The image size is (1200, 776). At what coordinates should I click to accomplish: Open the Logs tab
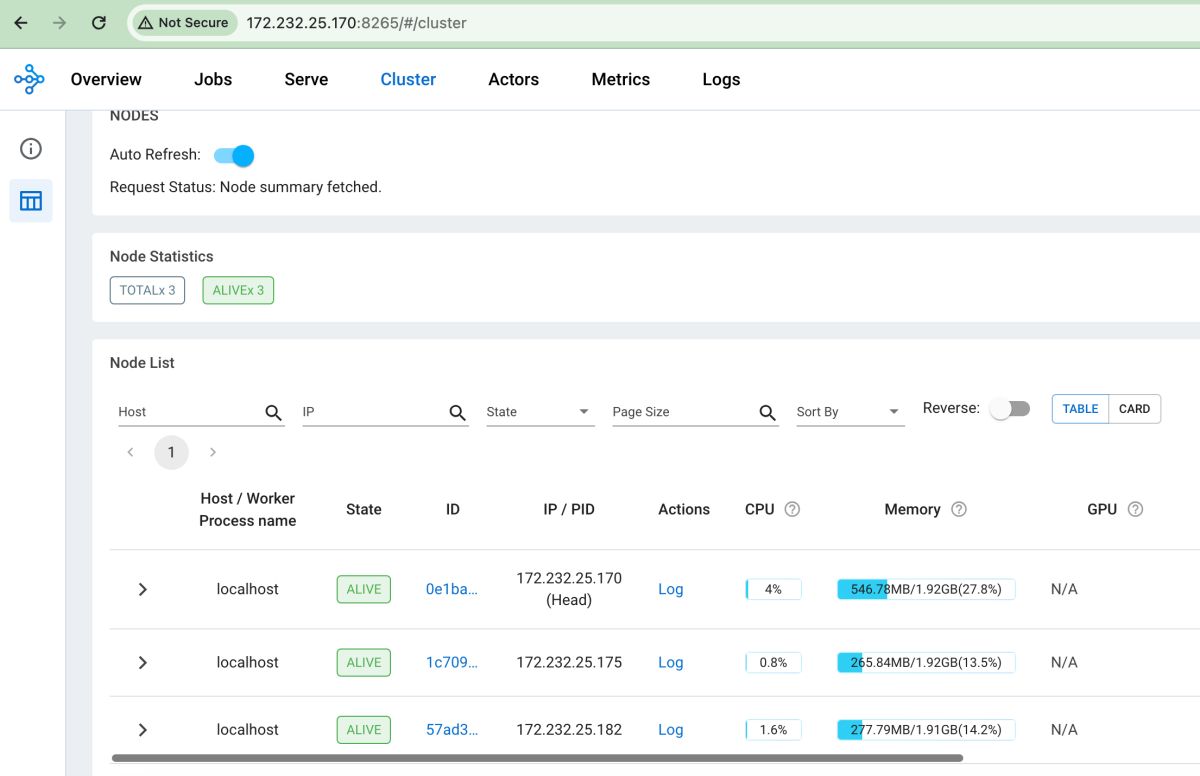(x=721, y=79)
